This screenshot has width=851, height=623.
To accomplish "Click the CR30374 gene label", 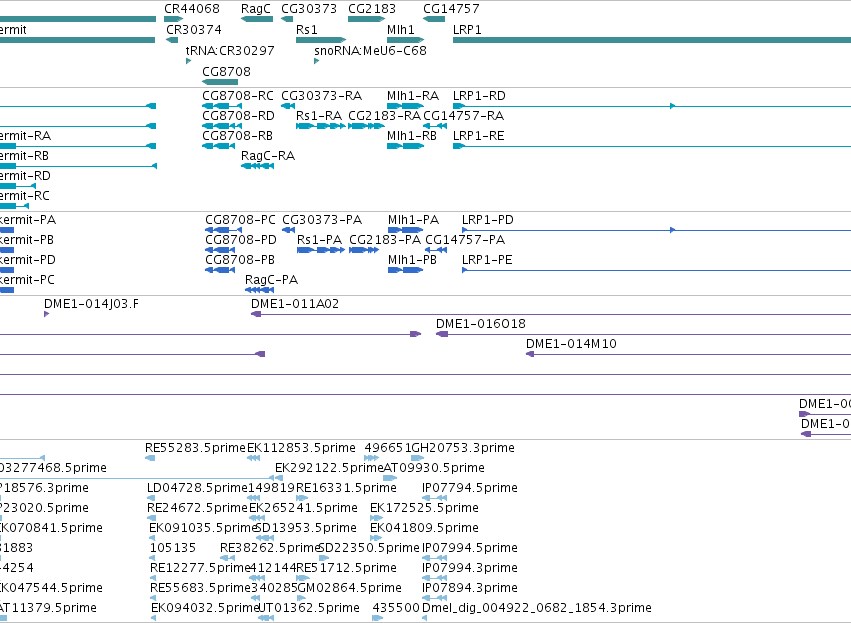I will click(x=194, y=30).
